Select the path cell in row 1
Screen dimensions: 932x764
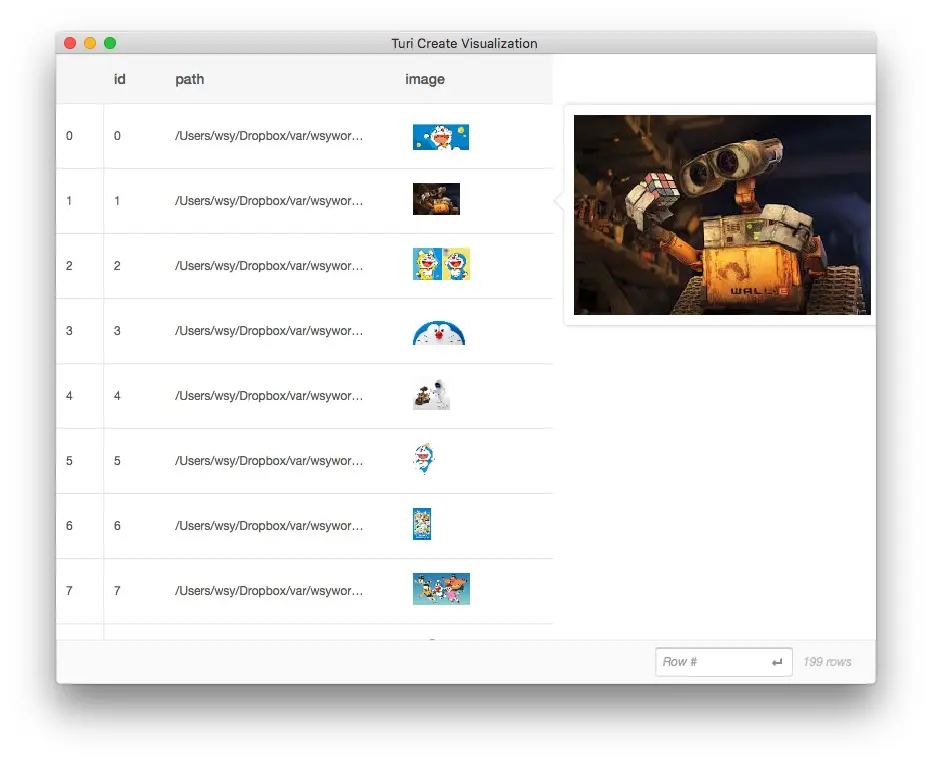coord(269,200)
